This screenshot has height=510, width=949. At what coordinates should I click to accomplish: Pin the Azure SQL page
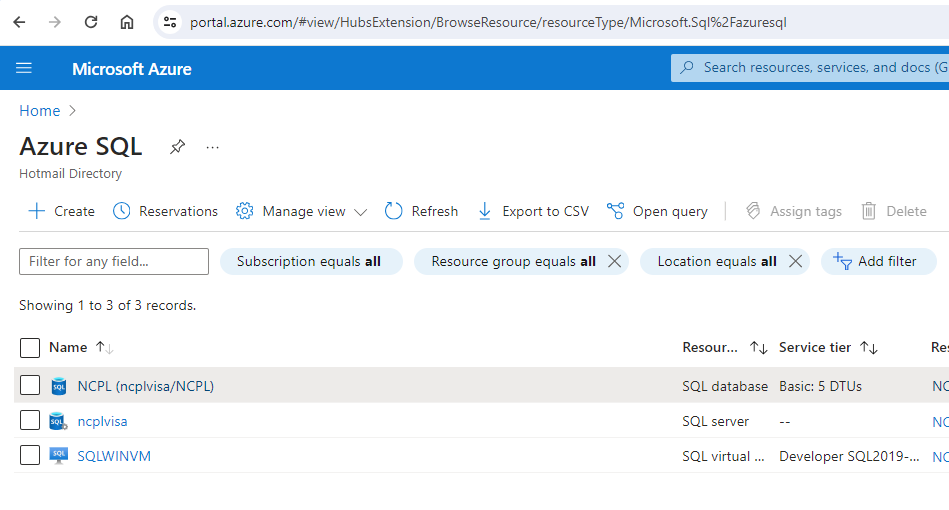177,147
